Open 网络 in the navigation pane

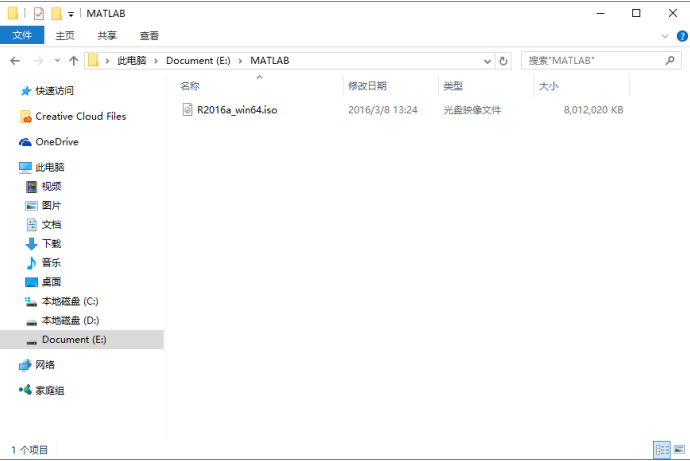pyautogui.click(x=45, y=365)
